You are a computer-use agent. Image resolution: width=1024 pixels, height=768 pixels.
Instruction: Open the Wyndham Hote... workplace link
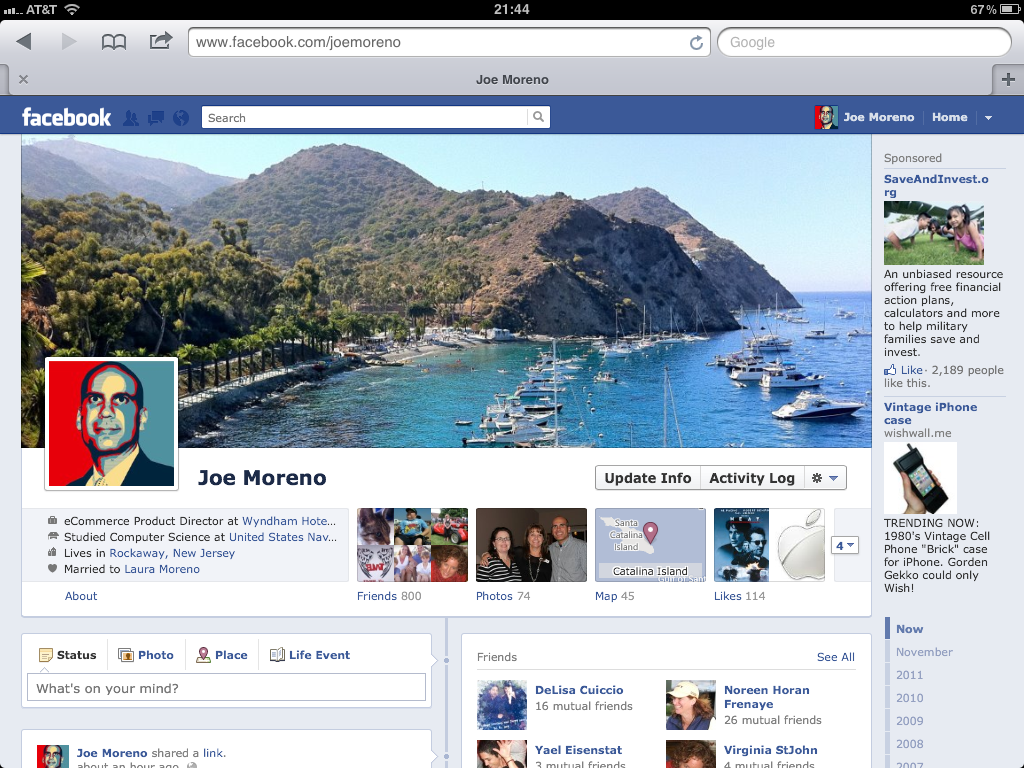(x=289, y=521)
